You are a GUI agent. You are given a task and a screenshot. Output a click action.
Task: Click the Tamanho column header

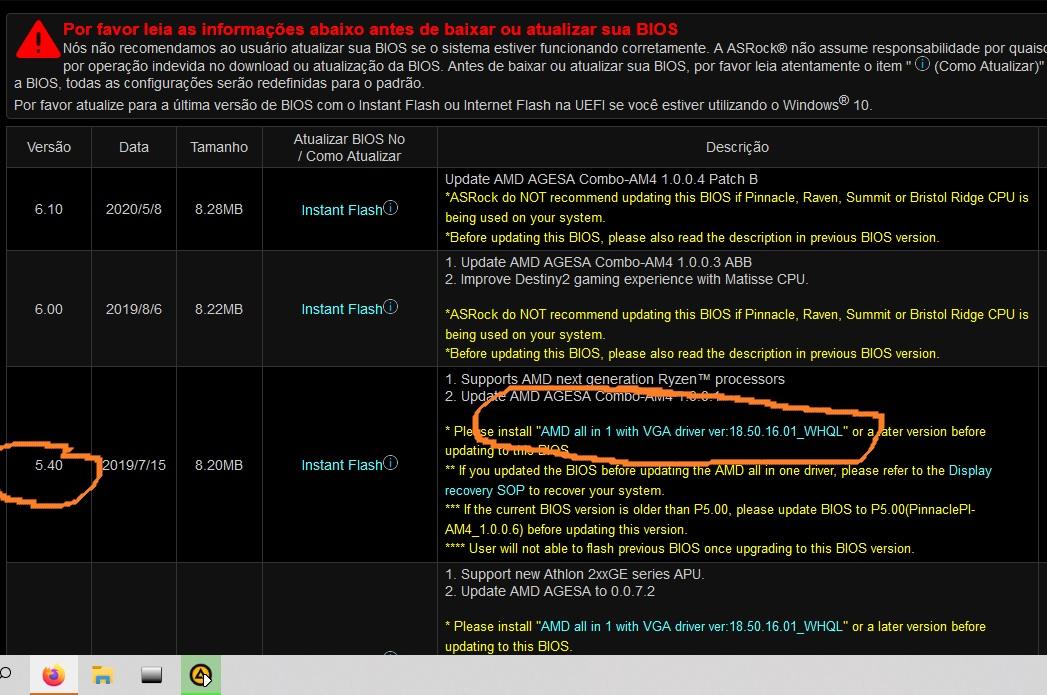[219, 147]
